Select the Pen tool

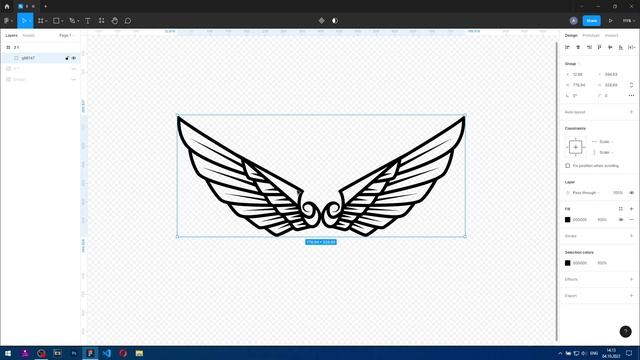(72, 20)
